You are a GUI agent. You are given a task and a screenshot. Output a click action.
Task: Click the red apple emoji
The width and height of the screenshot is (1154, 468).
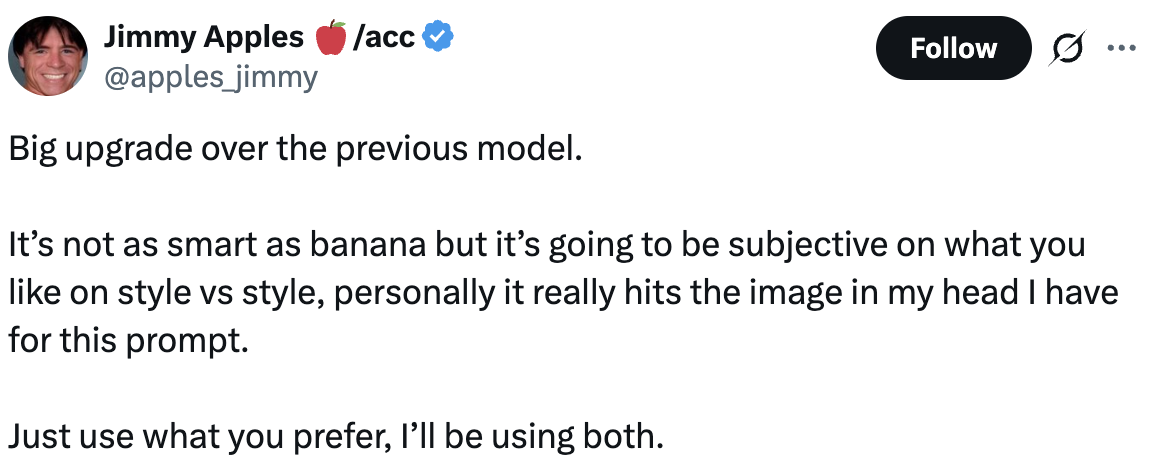tap(330, 38)
